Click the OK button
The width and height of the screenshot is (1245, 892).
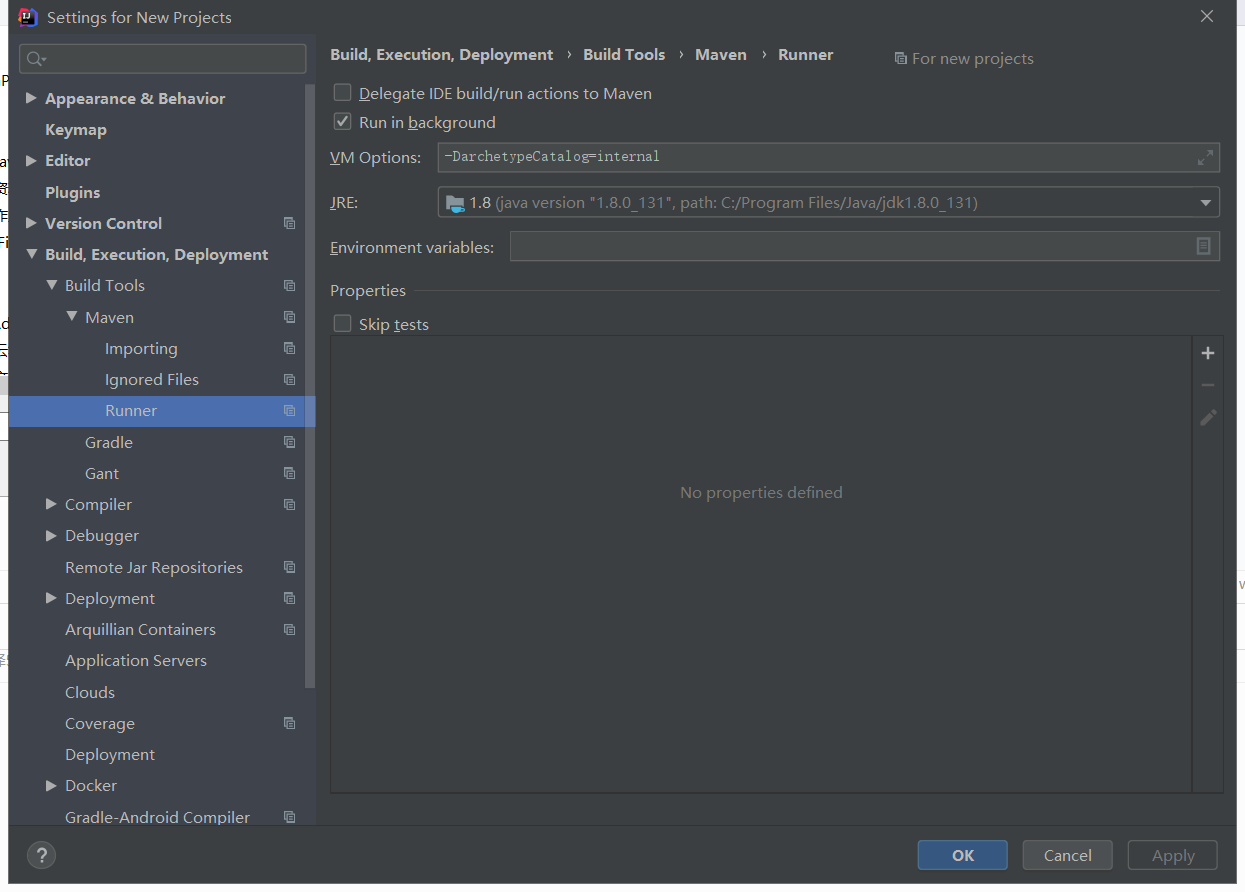[x=963, y=855]
